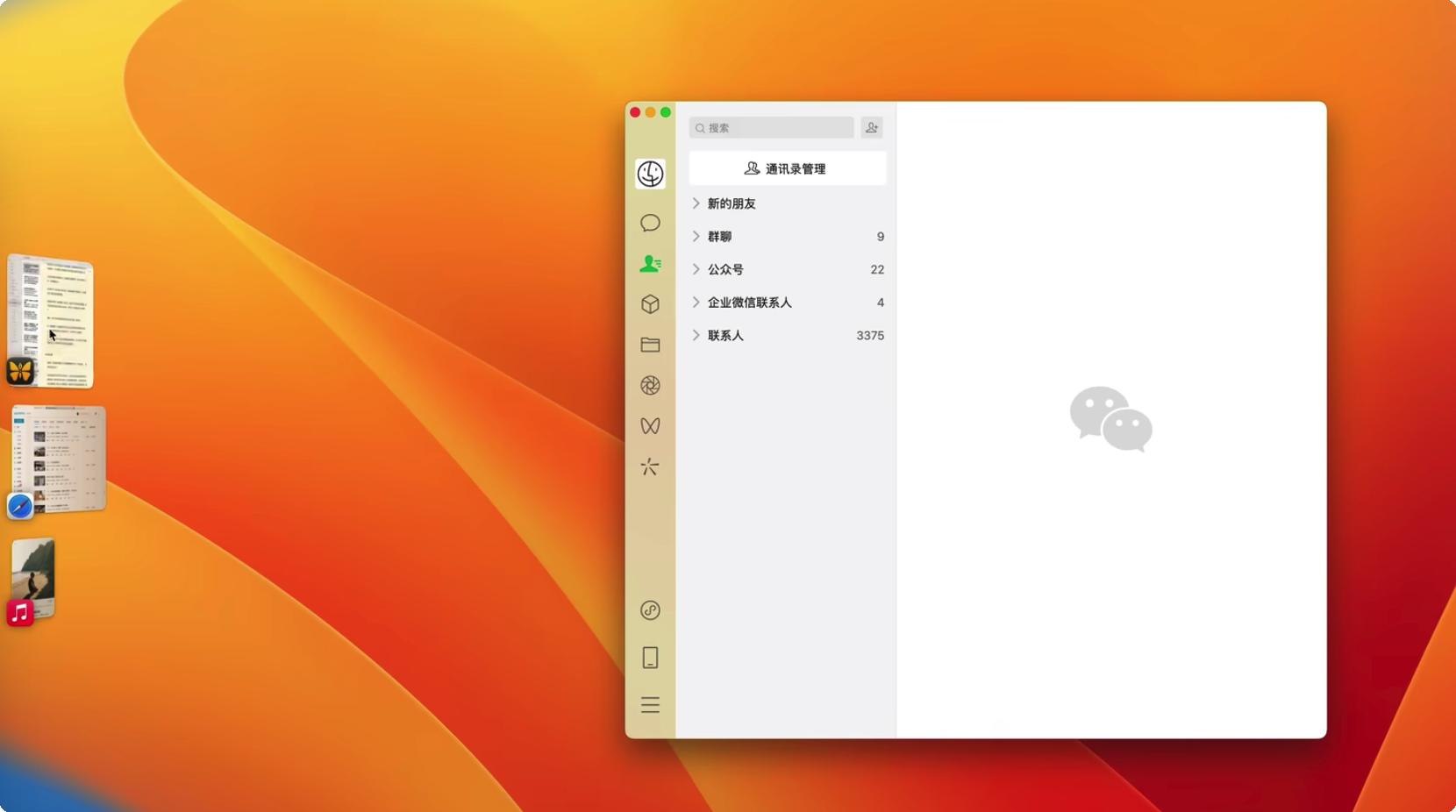This screenshot has width=1456, height=812.
Task: Open 通讯录管理 contacts management
Action: coord(787,167)
